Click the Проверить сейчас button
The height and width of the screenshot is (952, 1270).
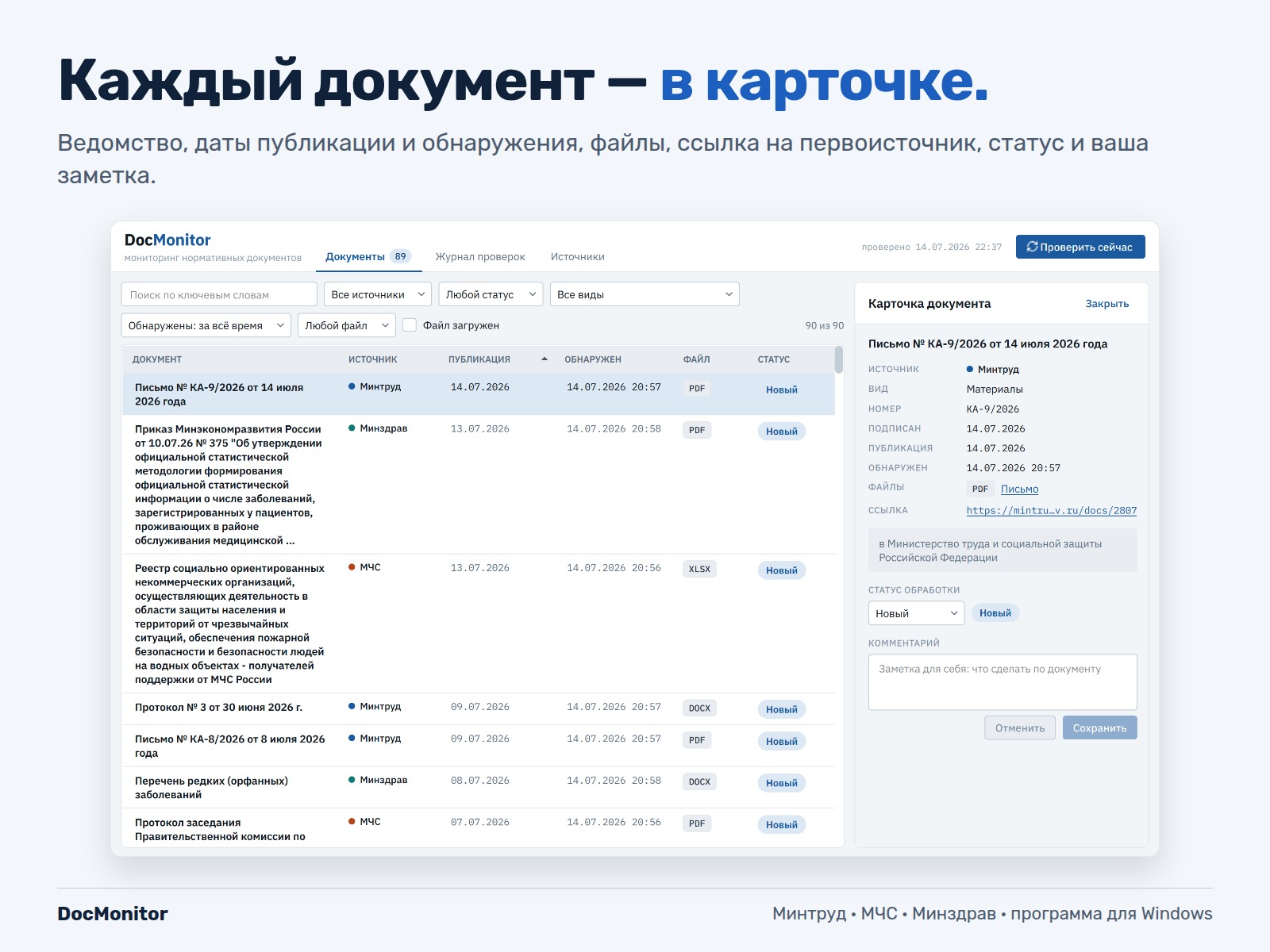point(1080,247)
